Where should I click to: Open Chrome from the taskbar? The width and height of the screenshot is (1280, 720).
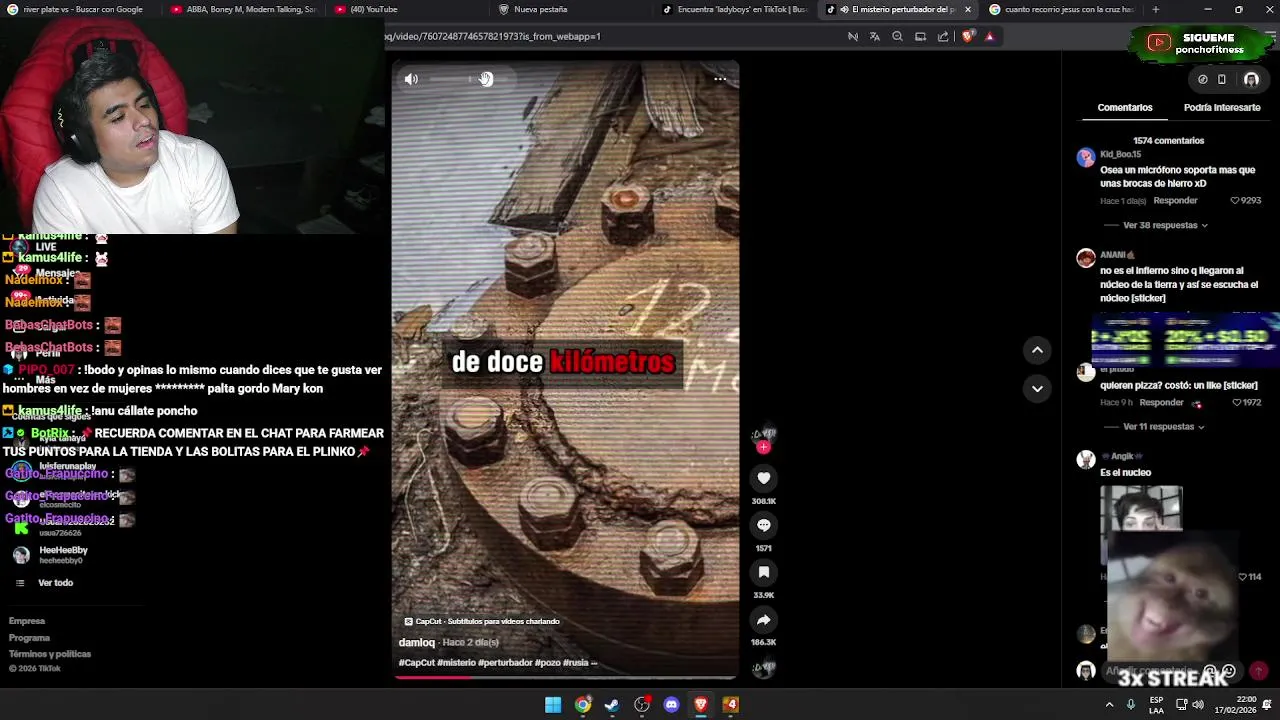pos(583,705)
